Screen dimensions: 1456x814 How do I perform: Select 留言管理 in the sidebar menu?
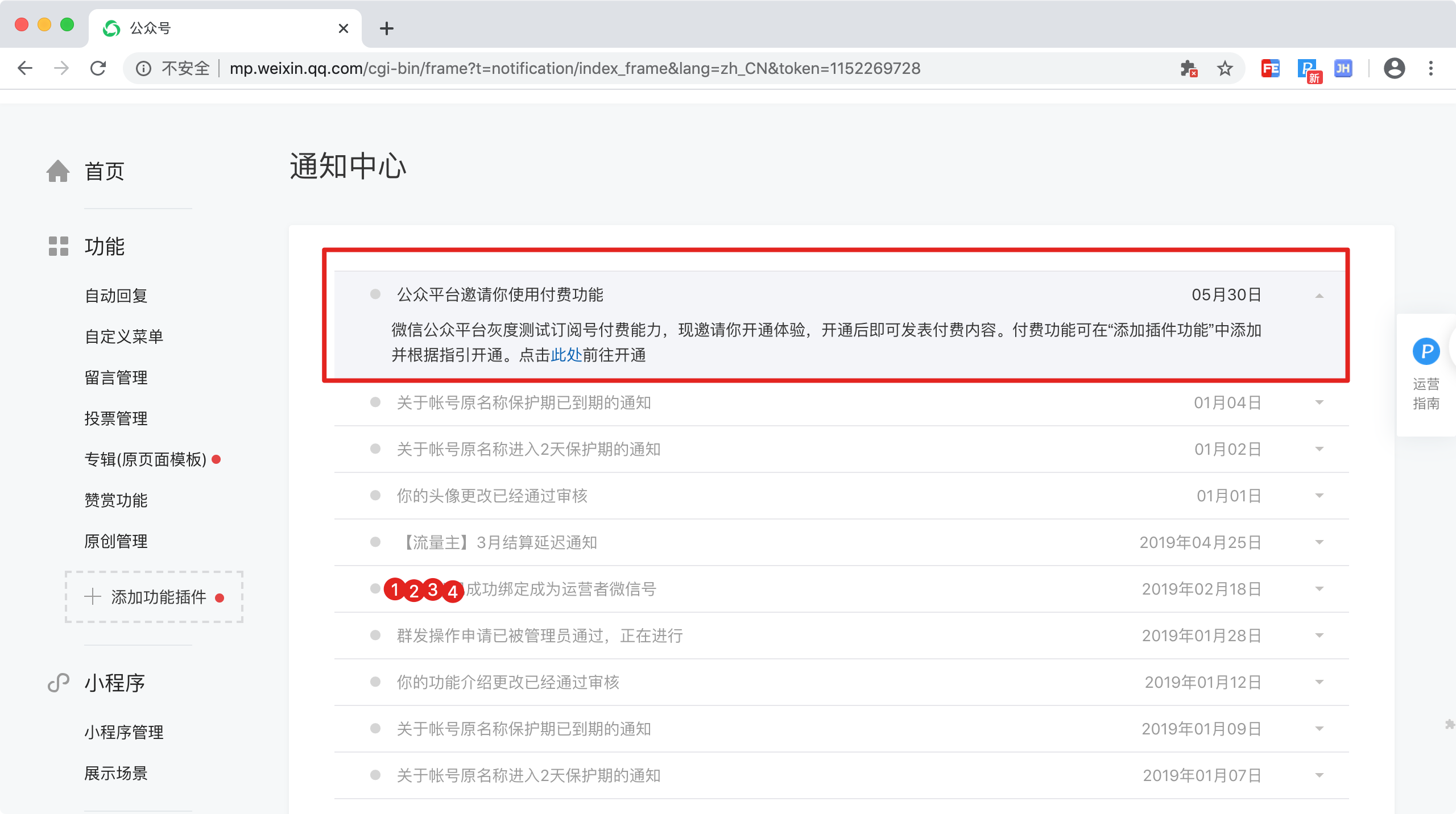tap(116, 377)
